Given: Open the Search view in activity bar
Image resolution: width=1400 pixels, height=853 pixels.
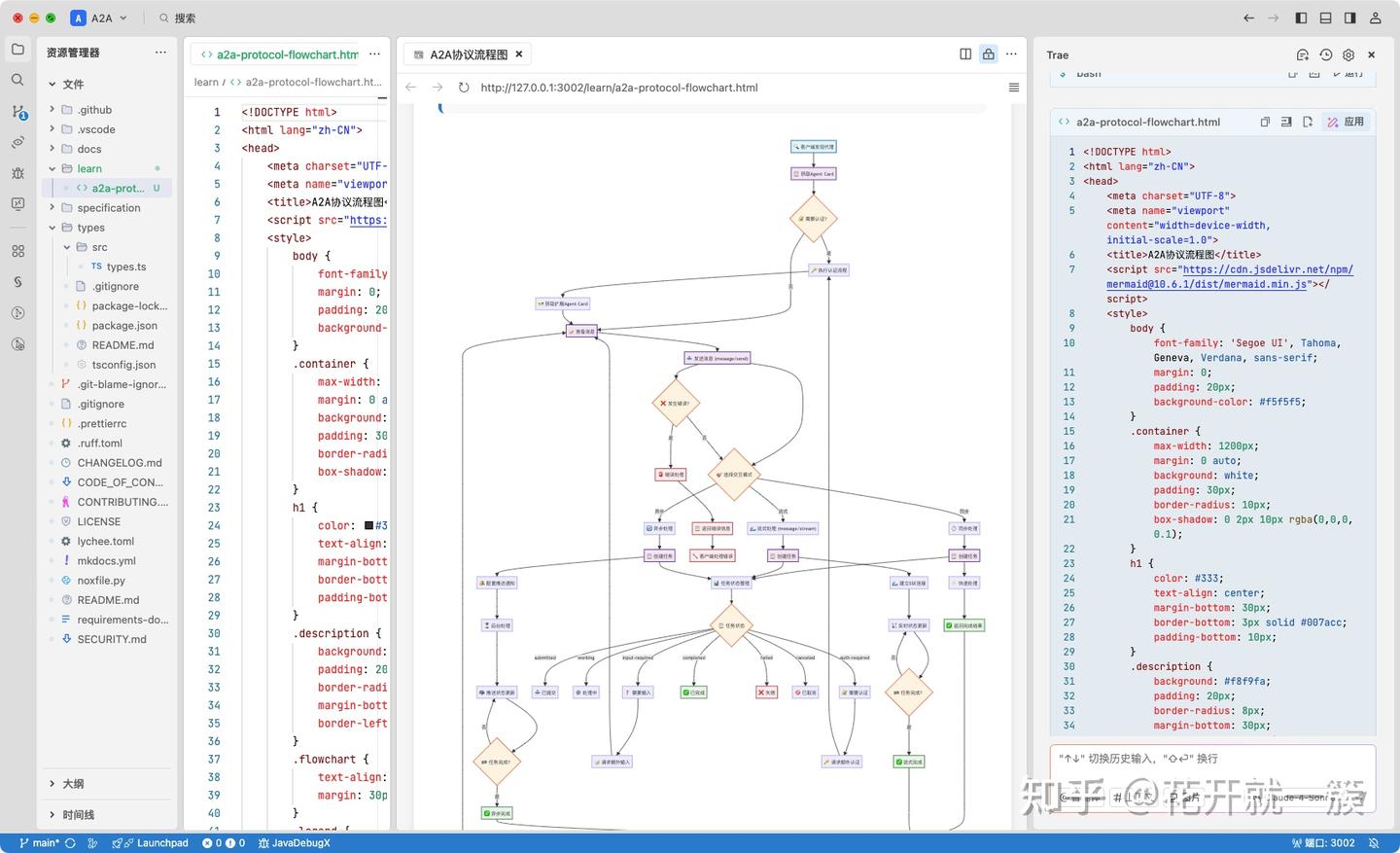Looking at the screenshot, I should click(17, 80).
